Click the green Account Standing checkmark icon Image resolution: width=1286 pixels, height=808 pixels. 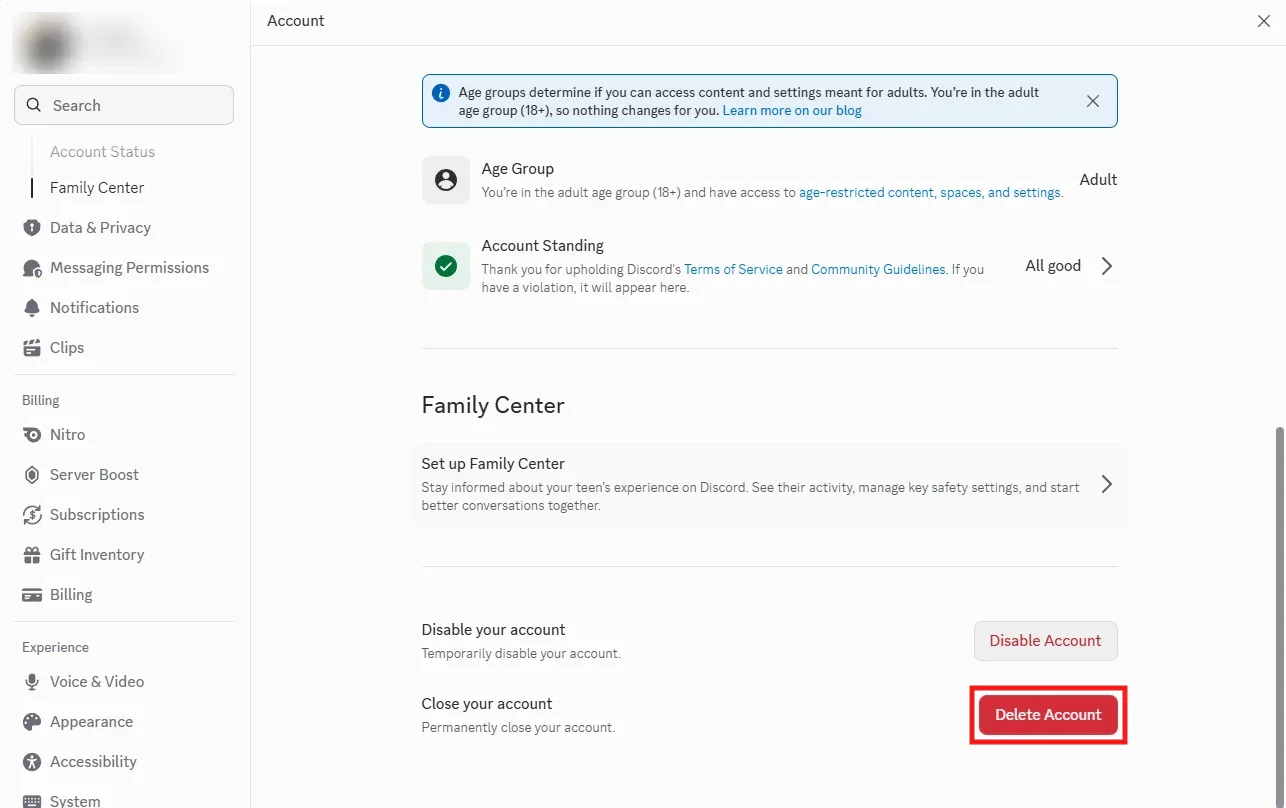click(446, 266)
